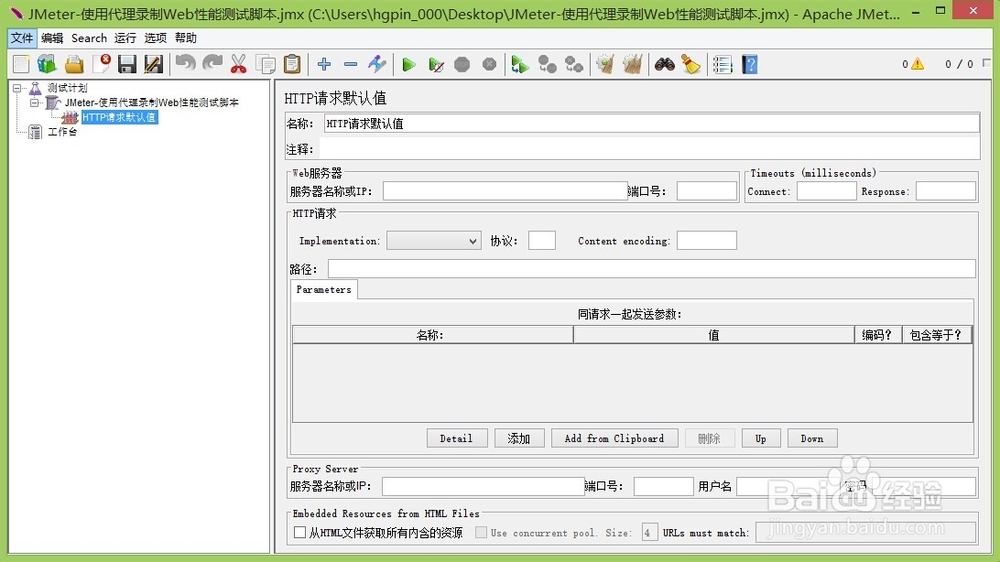This screenshot has height=562, width=1000.
Task: Select HTTP请求默认值 tree item
Action: [x=119, y=117]
